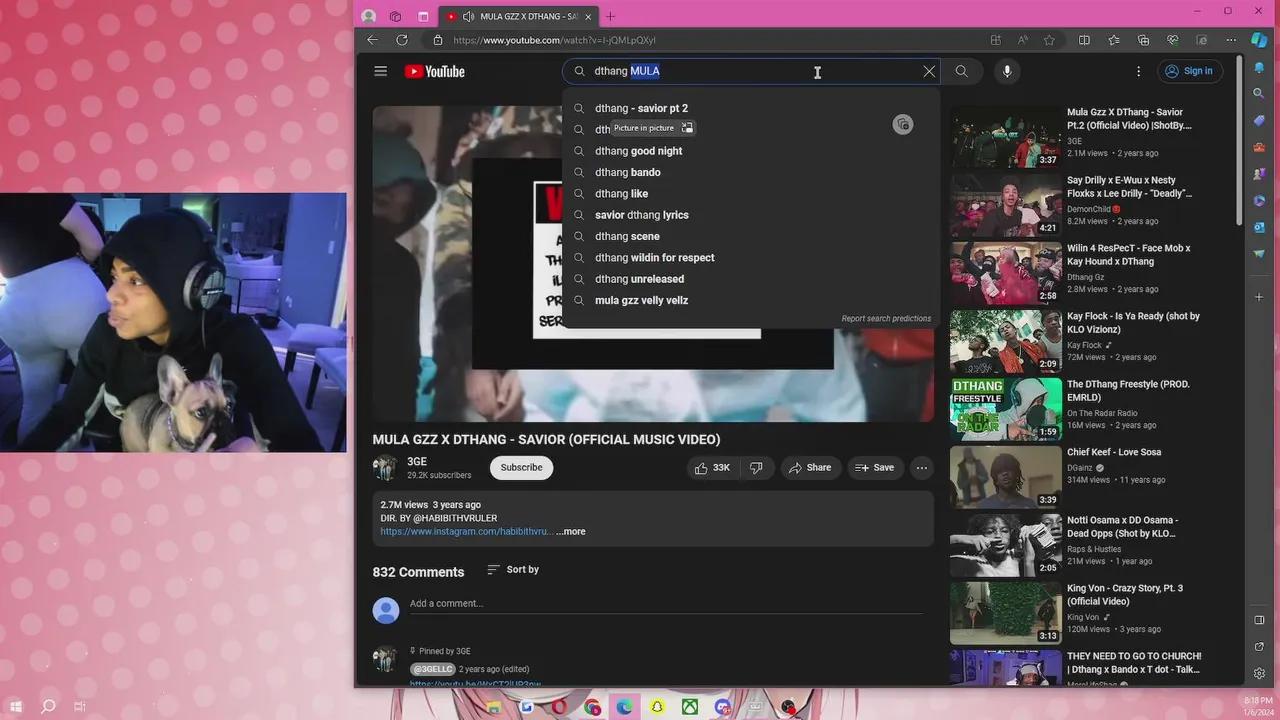The image size is (1280, 720).
Task: Play Mula Gzz X DThang Savior Pt.2 thumbnail
Action: click(1005, 138)
